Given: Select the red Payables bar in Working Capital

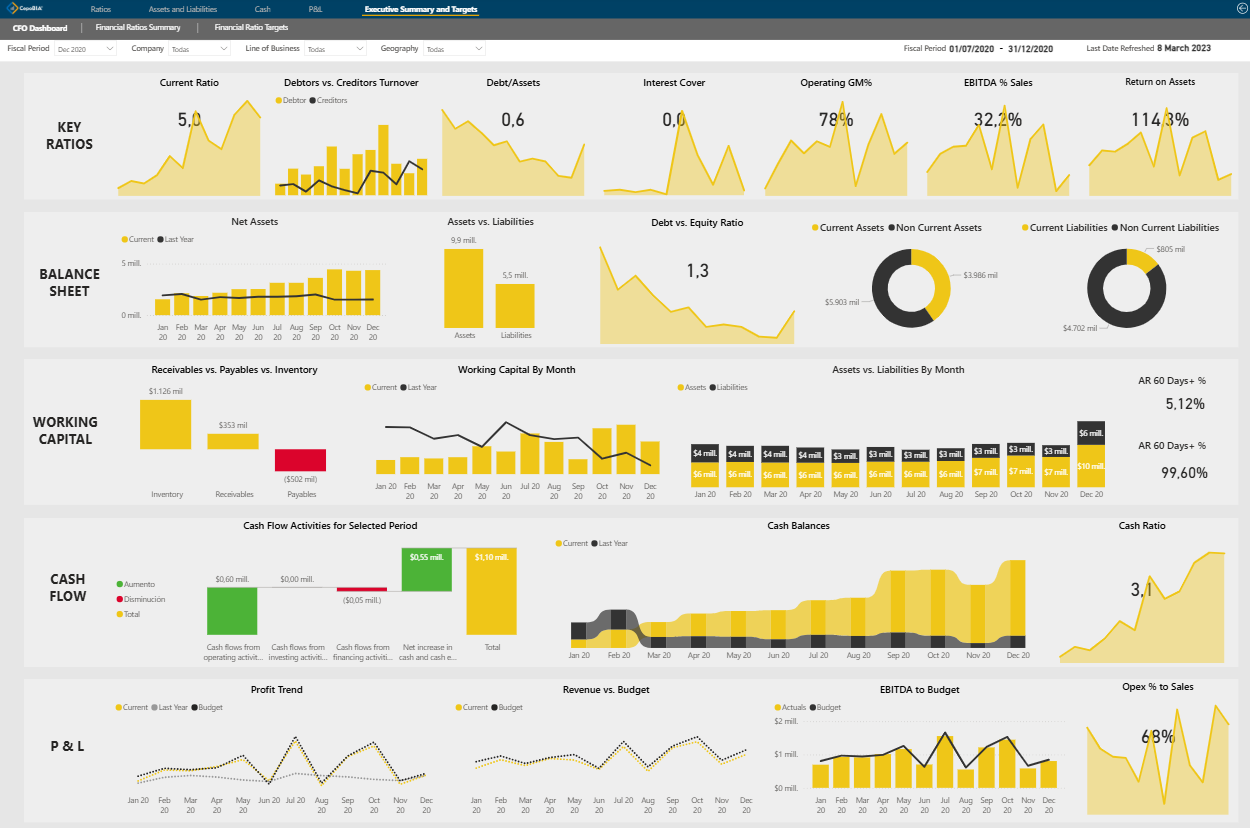Looking at the screenshot, I should [x=301, y=460].
